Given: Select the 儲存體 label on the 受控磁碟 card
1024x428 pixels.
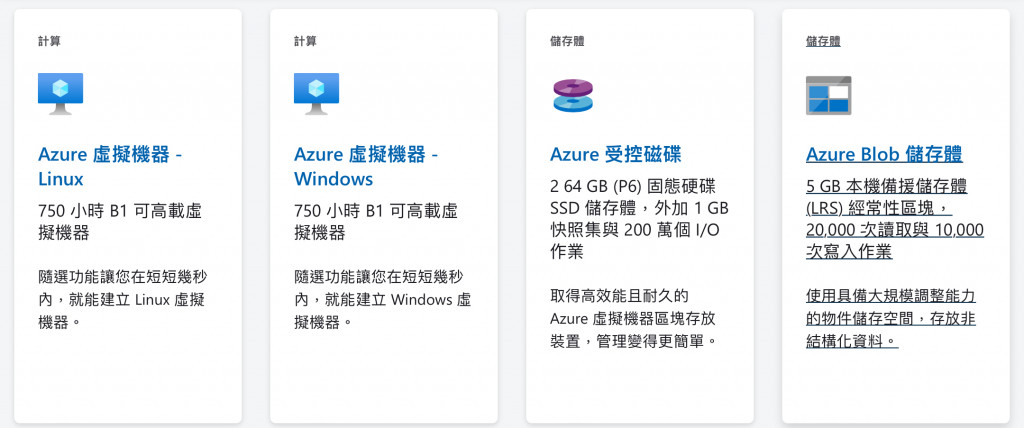Looking at the screenshot, I should point(567,41).
